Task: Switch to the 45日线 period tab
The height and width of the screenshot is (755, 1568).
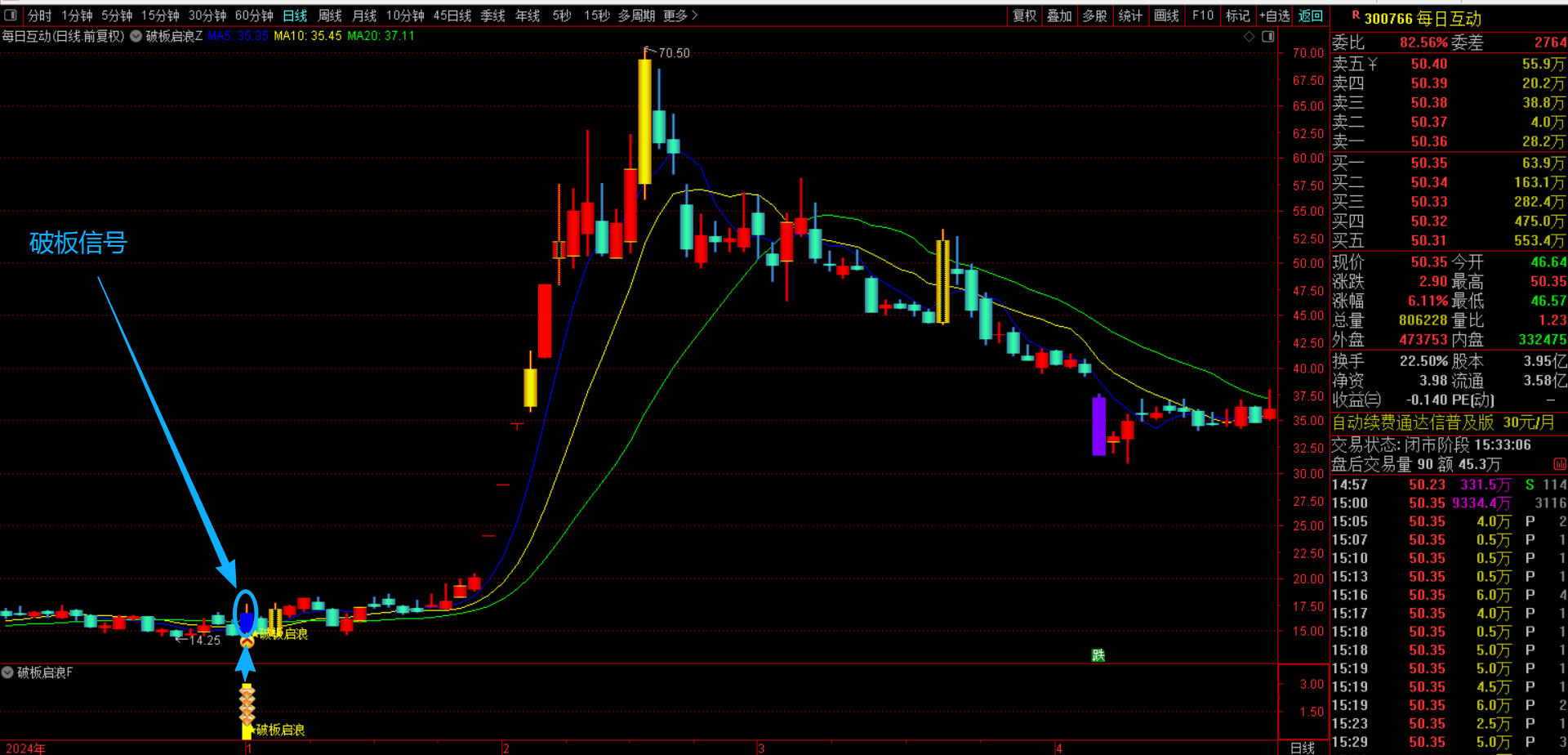Action: click(x=452, y=16)
